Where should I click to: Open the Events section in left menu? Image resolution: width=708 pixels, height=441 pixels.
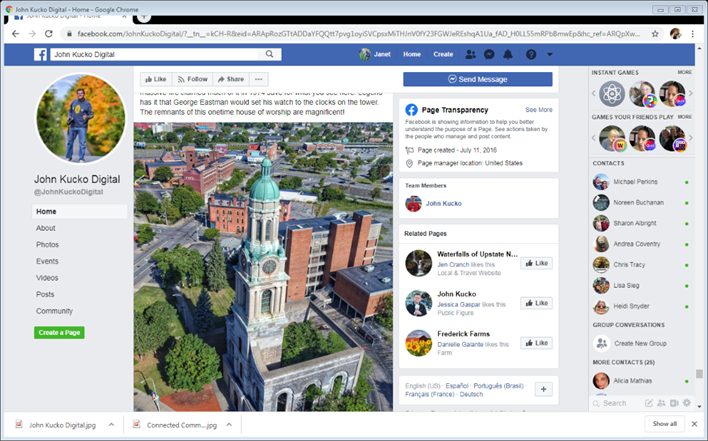pyautogui.click(x=47, y=261)
